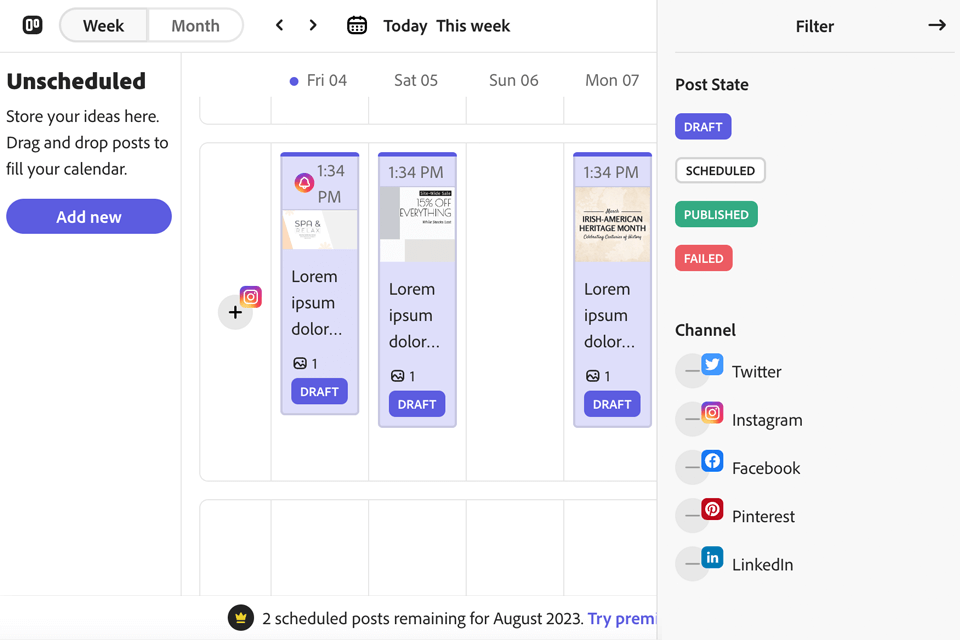Viewport: 960px width, 640px height.
Task: Click the reminder bell icon on Friday's post
Action: click(304, 182)
